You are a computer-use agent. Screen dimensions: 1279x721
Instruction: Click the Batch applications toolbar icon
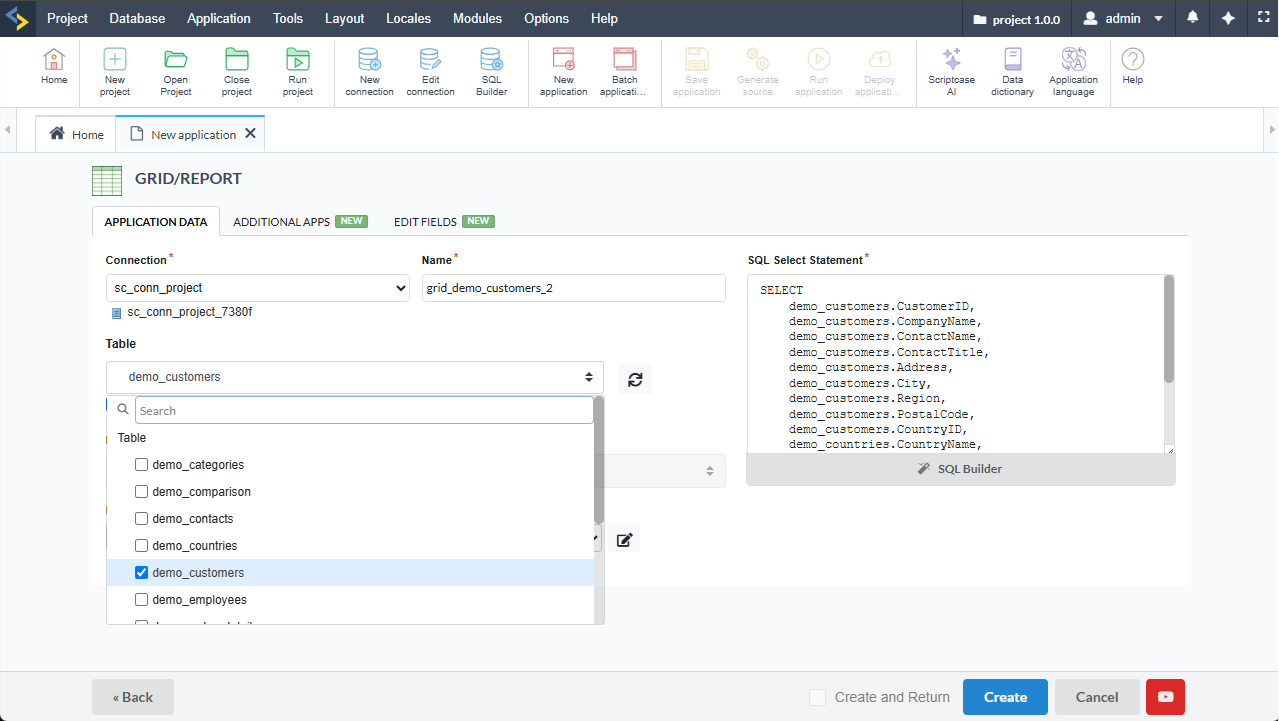coord(625,72)
